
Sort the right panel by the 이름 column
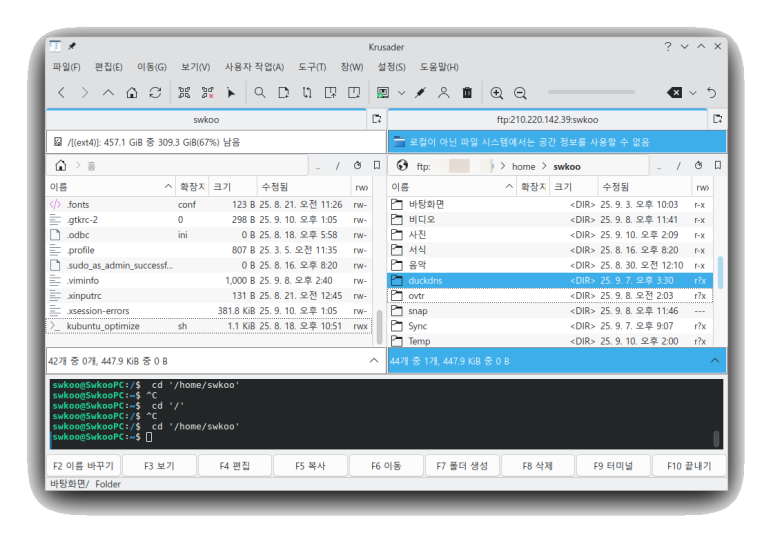coord(453,187)
